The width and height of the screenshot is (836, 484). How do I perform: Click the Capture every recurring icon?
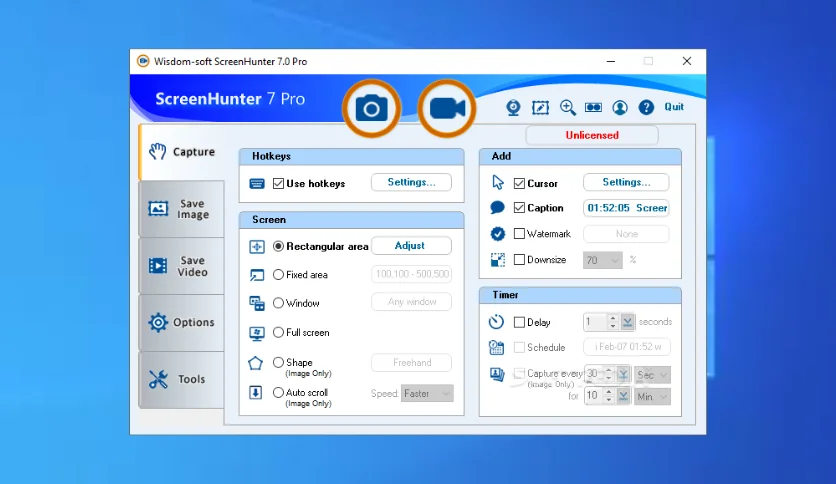pyautogui.click(x=497, y=374)
